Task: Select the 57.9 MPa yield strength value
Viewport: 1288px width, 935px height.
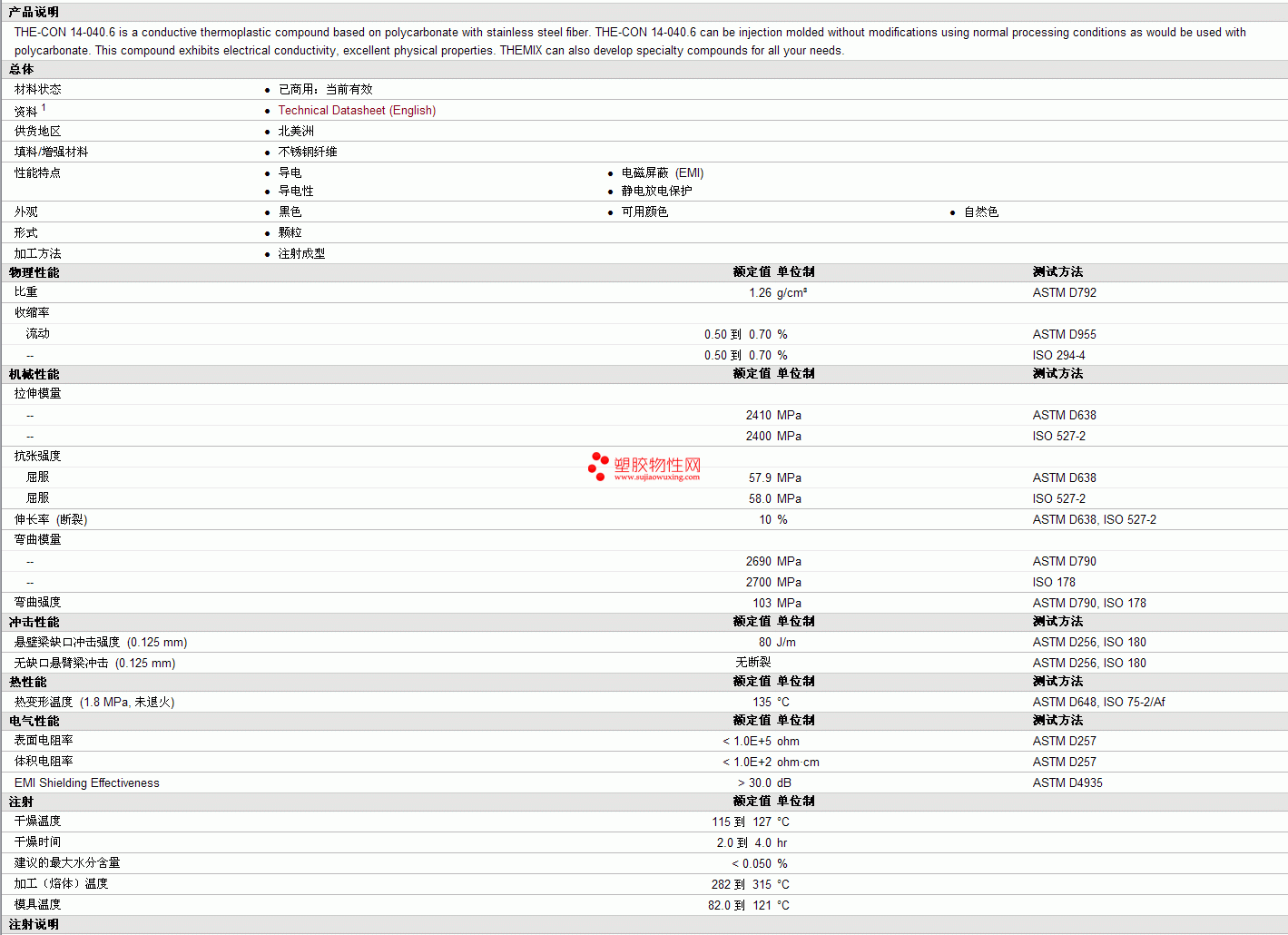Action: pyautogui.click(x=775, y=477)
